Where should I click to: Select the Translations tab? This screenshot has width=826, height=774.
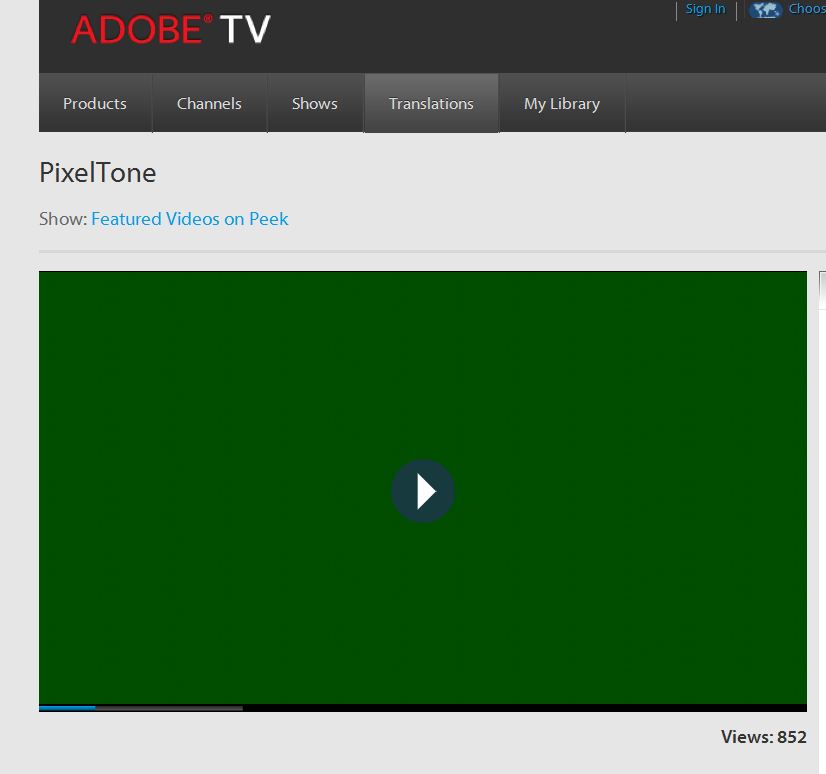coord(431,103)
